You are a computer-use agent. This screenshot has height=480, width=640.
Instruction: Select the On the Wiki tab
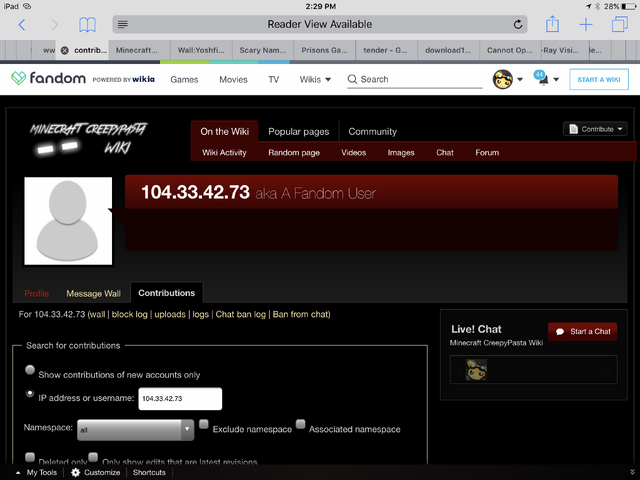pyautogui.click(x=224, y=131)
